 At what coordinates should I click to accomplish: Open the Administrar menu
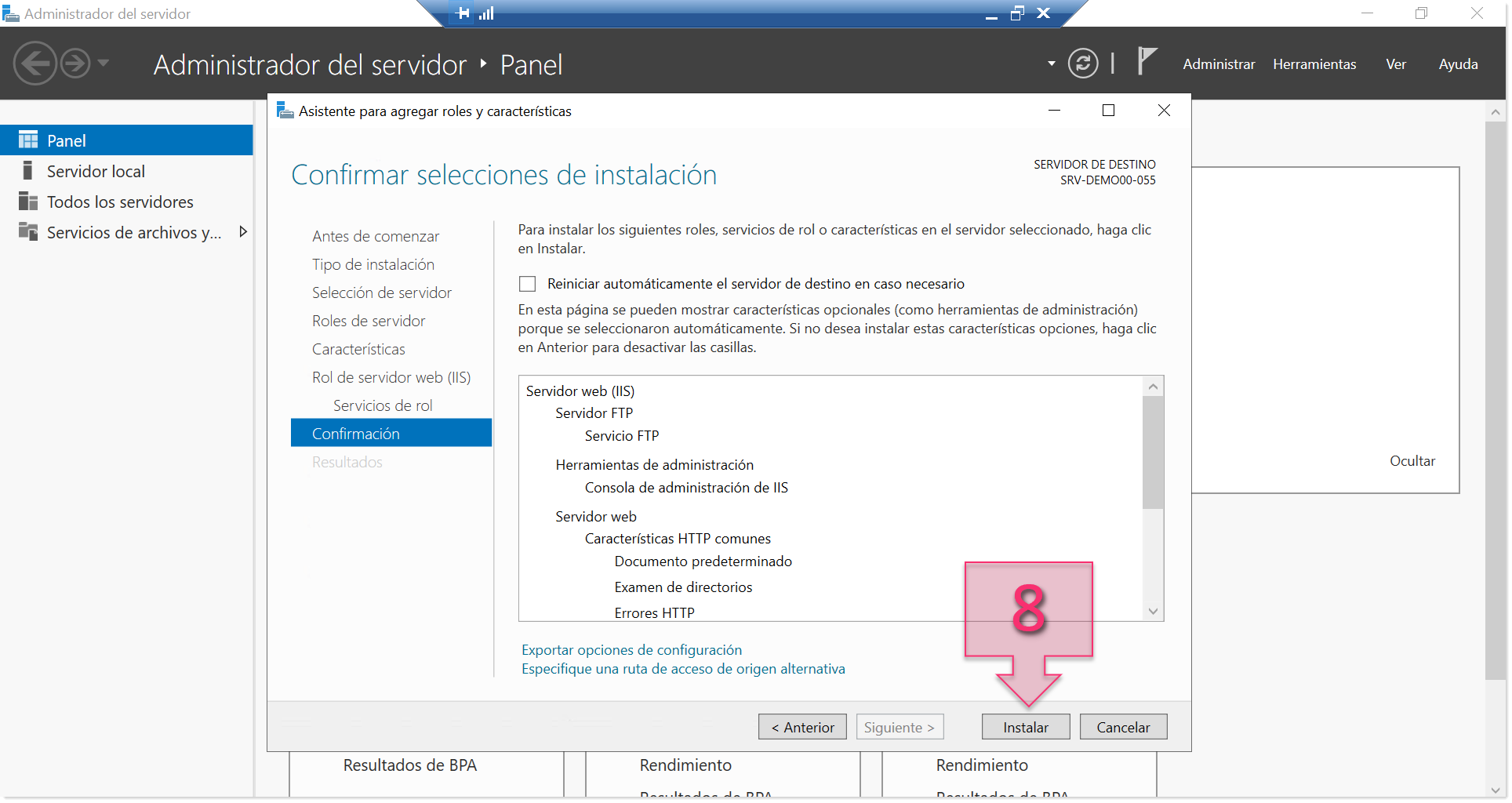[1218, 64]
